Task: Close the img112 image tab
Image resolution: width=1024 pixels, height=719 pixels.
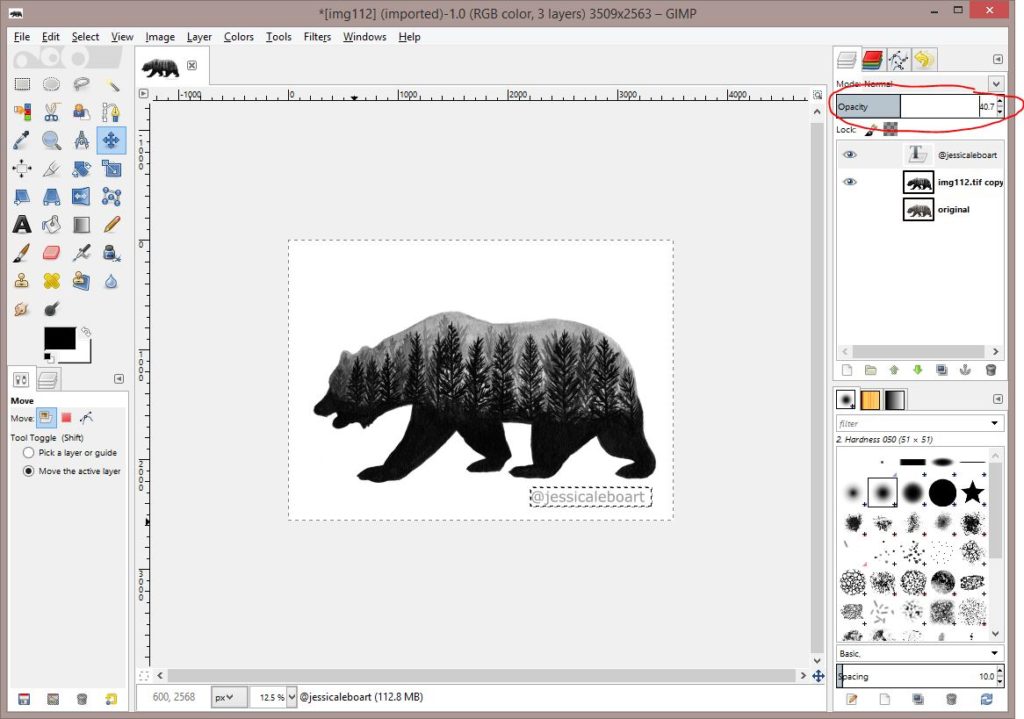Action: point(192,65)
